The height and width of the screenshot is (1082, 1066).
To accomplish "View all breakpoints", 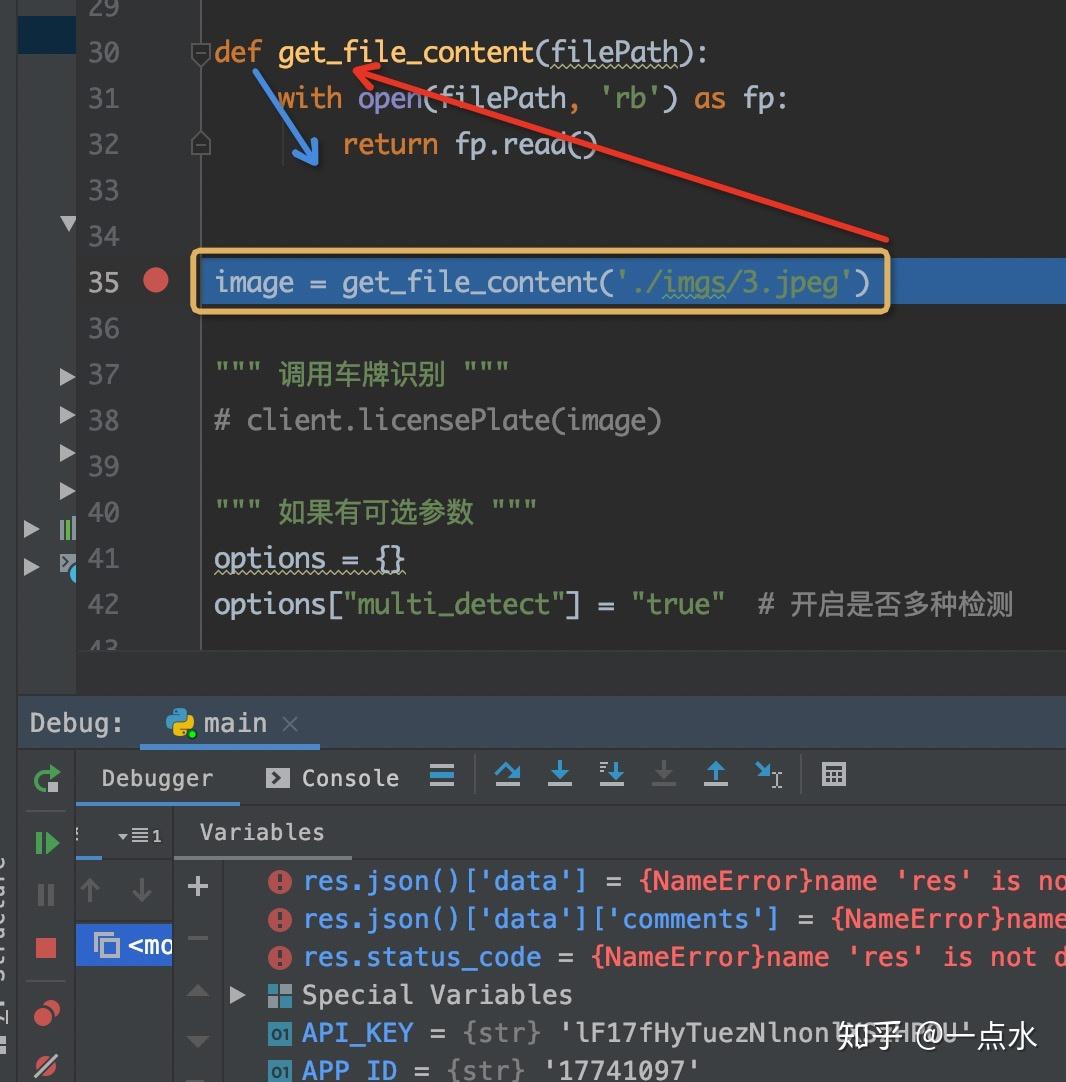I will [46, 1013].
